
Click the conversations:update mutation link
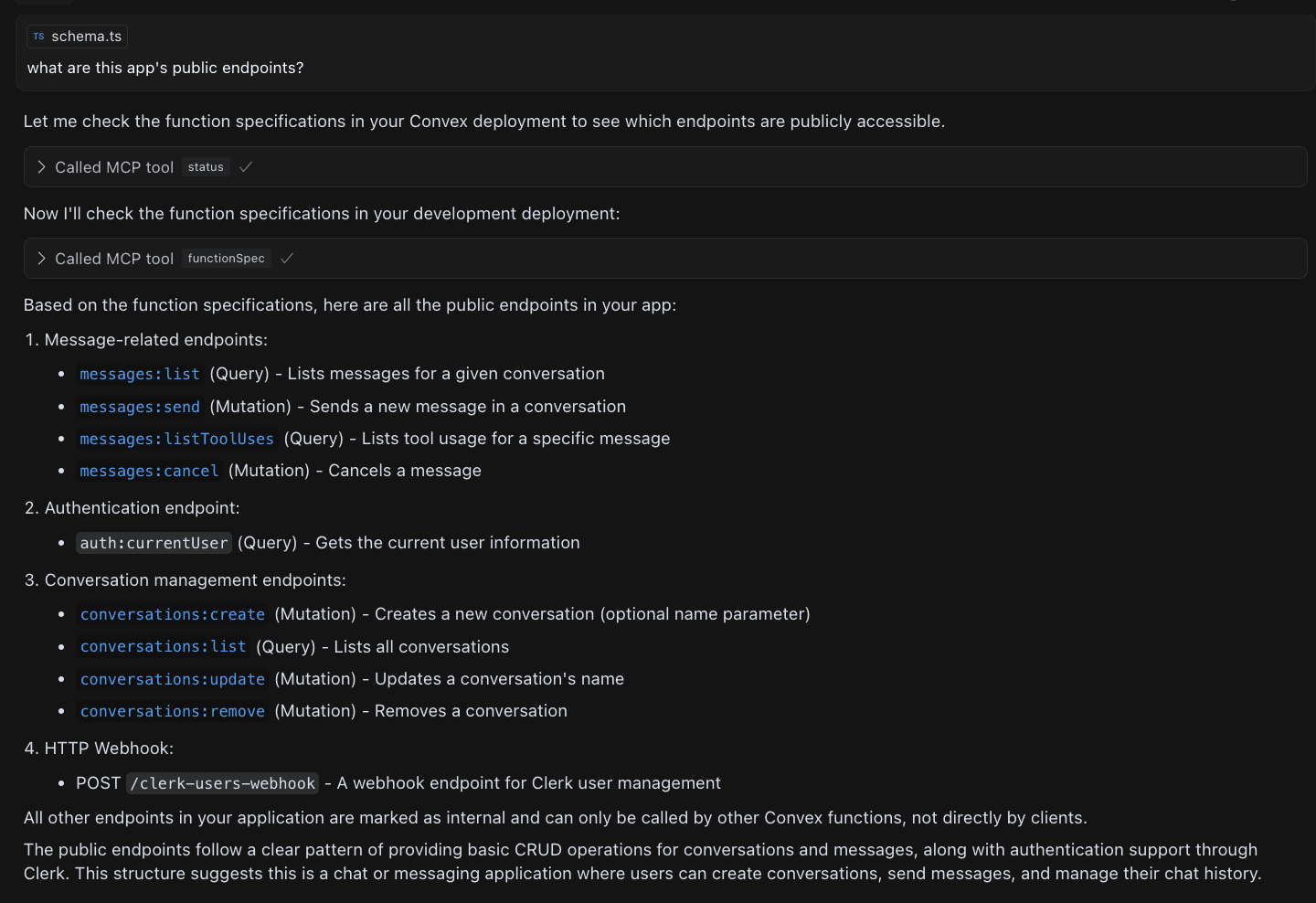click(173, 680)
